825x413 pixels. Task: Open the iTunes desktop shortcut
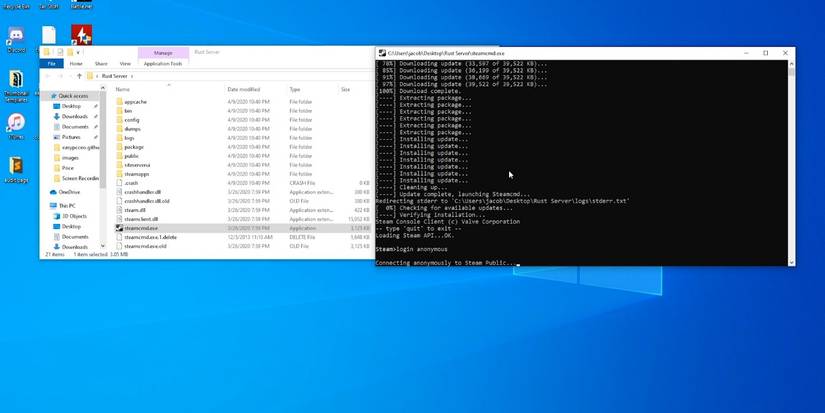(x=16, y=124)
